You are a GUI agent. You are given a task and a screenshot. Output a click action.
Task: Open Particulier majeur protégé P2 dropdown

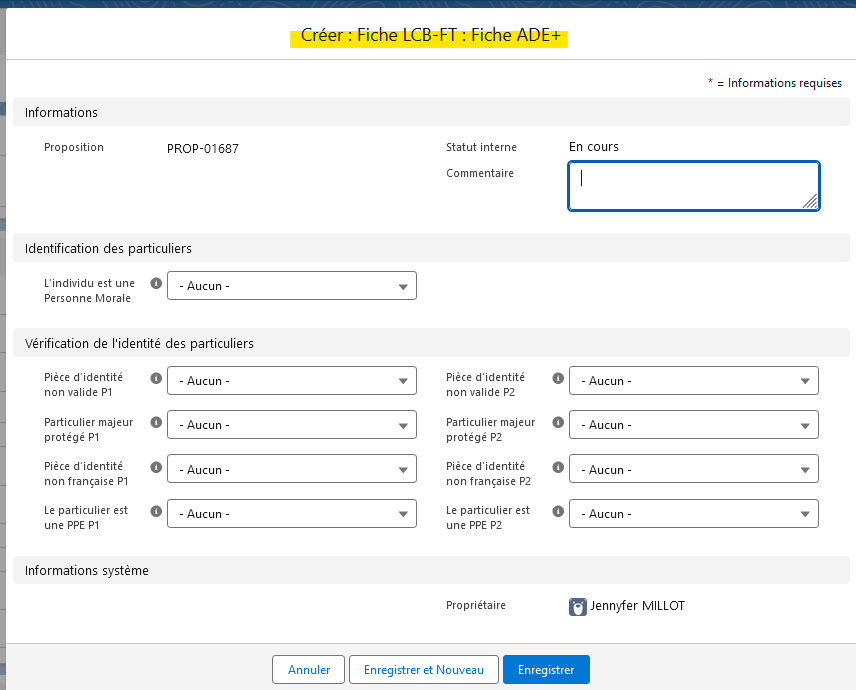pyautogui.click(x=693, y=425)
